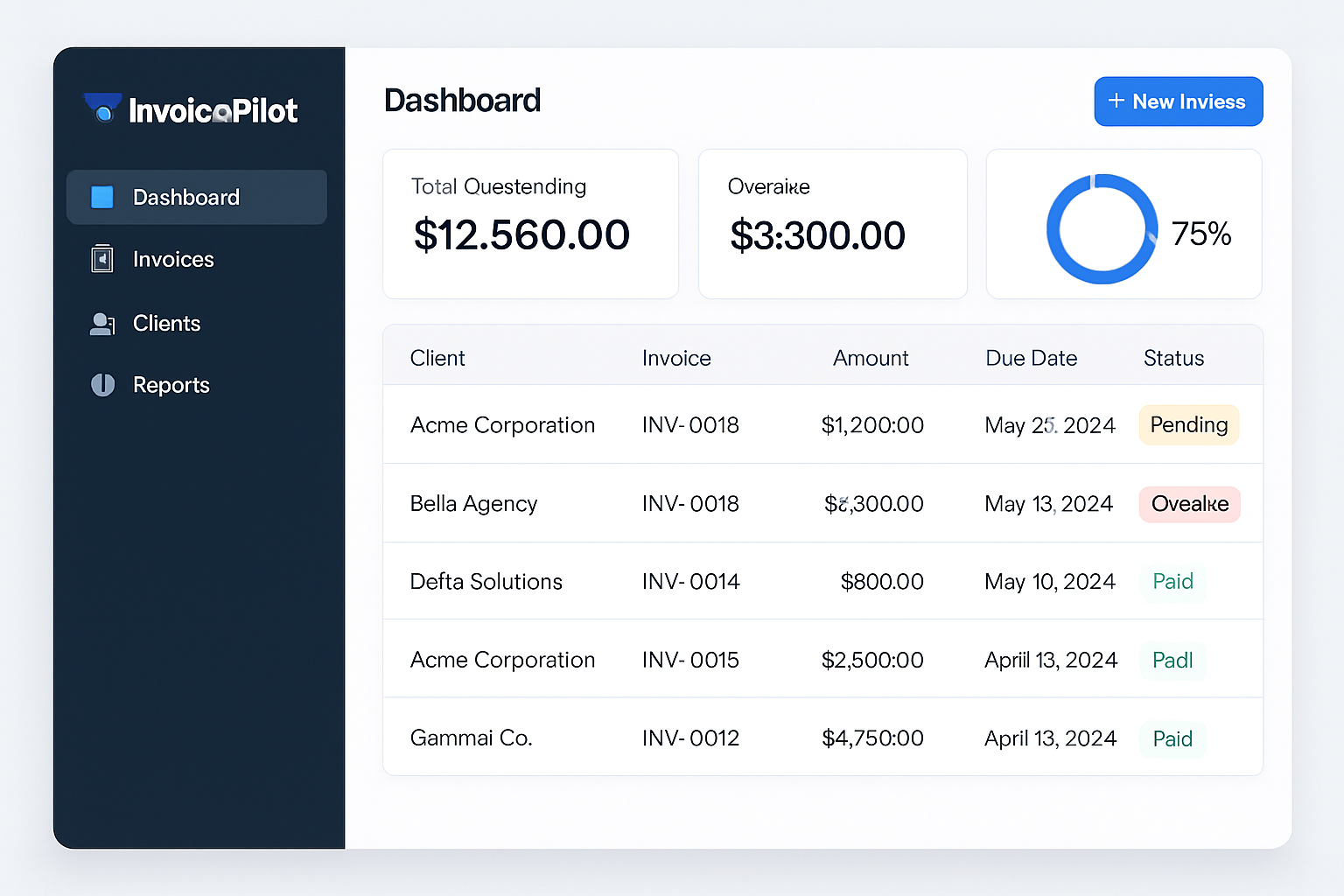Click the Clients people icon
1344x896 pixels.
coord(101,324)
